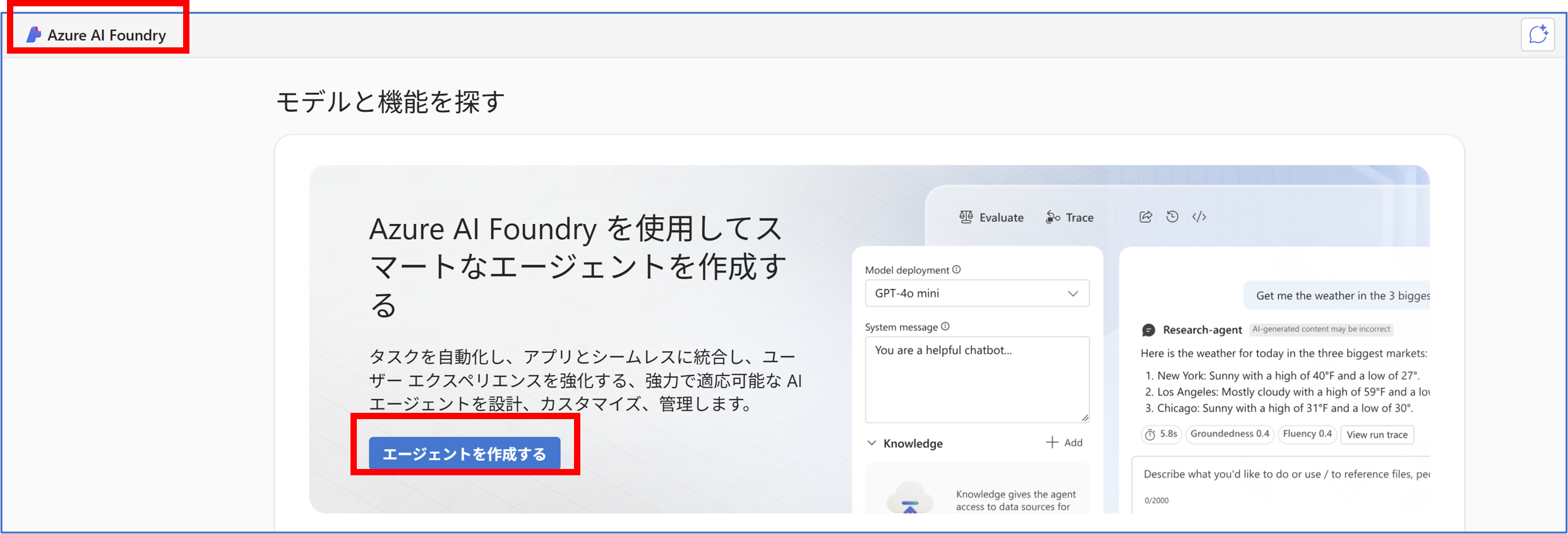Click the AI-generated content may be incorrect label
Screen dimensions: 1568x534
coord(1321,329)
